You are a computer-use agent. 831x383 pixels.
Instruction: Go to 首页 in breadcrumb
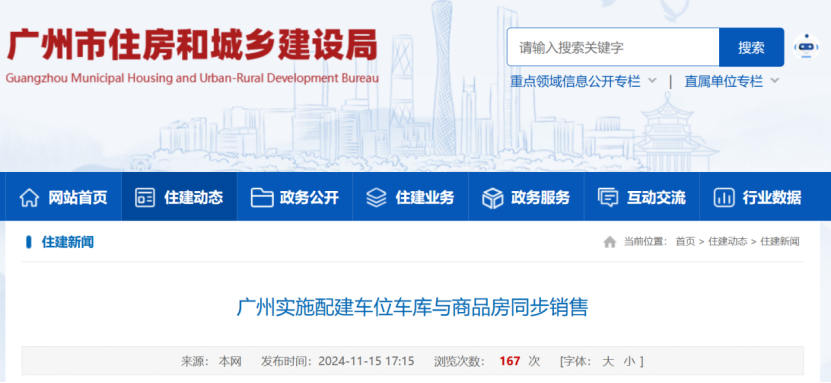point(685,242)
